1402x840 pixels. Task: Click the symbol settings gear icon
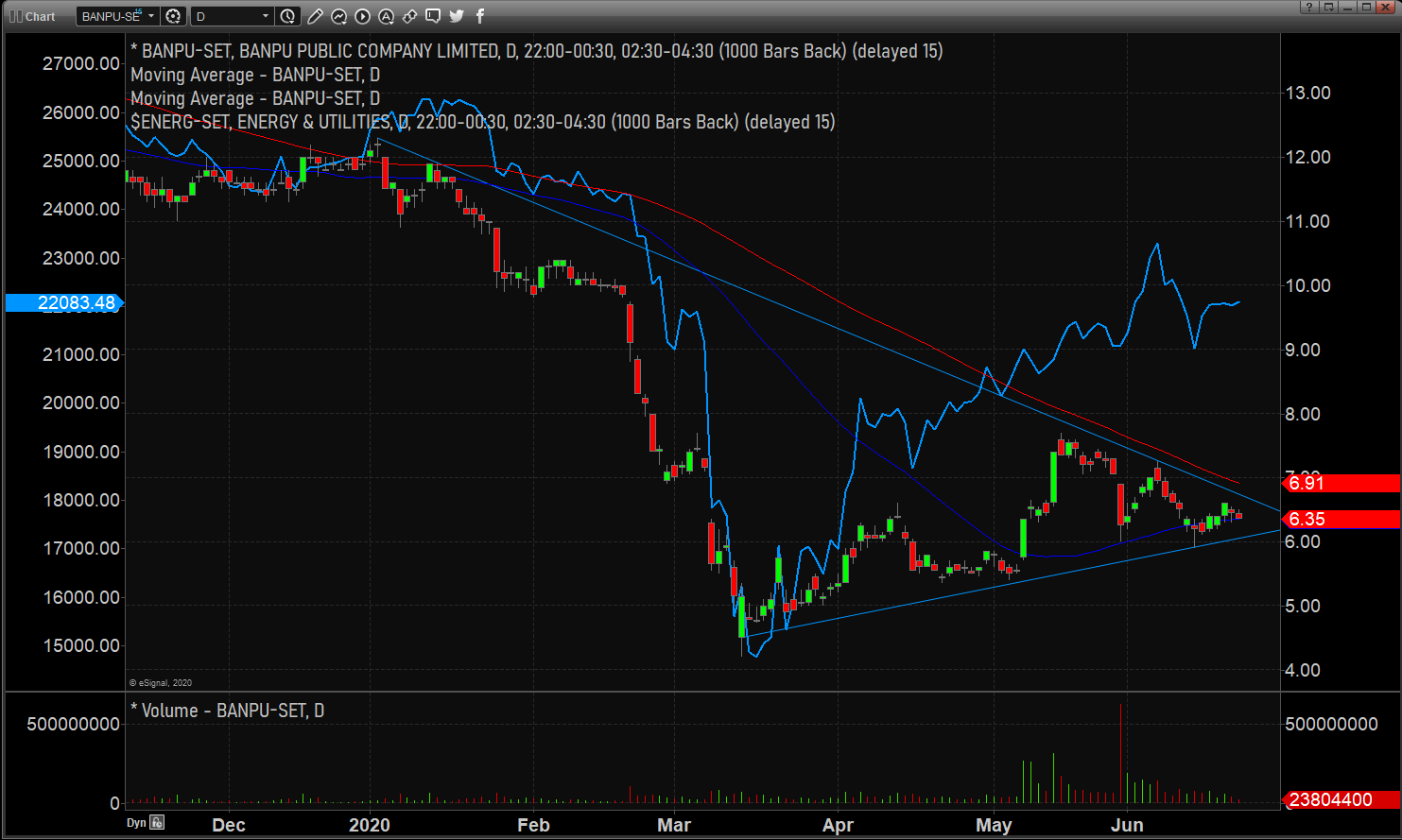coord(173,16)
